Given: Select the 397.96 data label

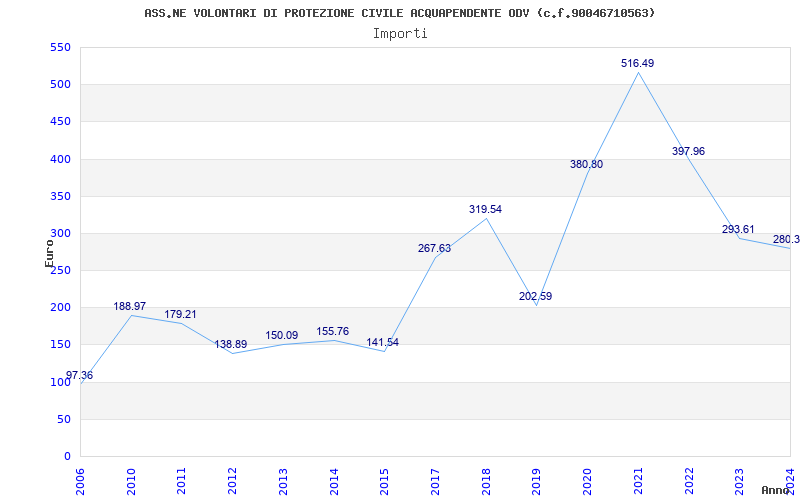Looking at the screenshot, I should pyautogui.click(x=688, y=152).
